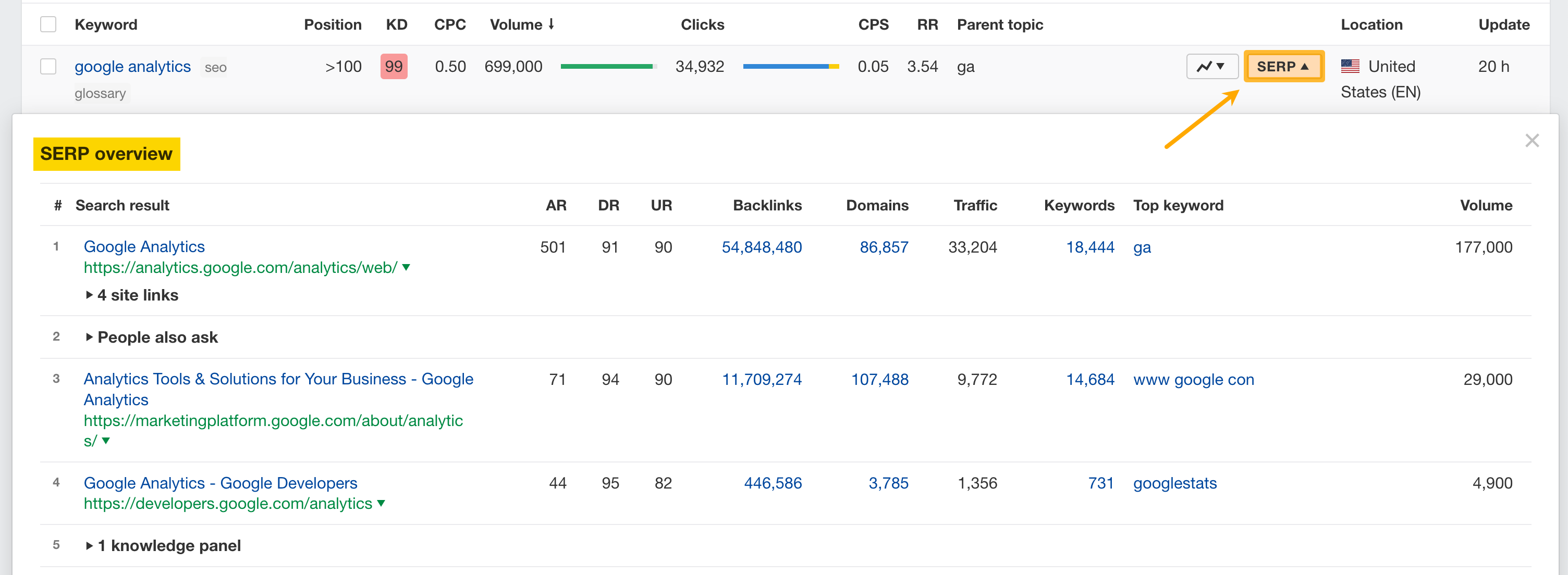Tick the select-all checkbox in table header
Screen dimensions: 1568x575
[x=48, y=24]
